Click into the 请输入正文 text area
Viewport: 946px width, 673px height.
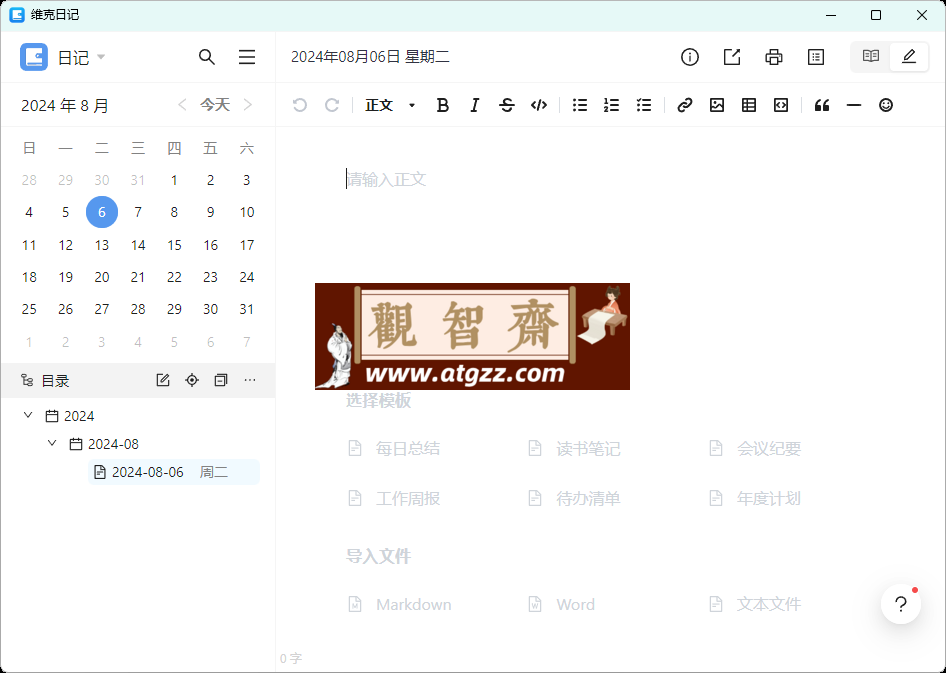(x=386, y=180)
